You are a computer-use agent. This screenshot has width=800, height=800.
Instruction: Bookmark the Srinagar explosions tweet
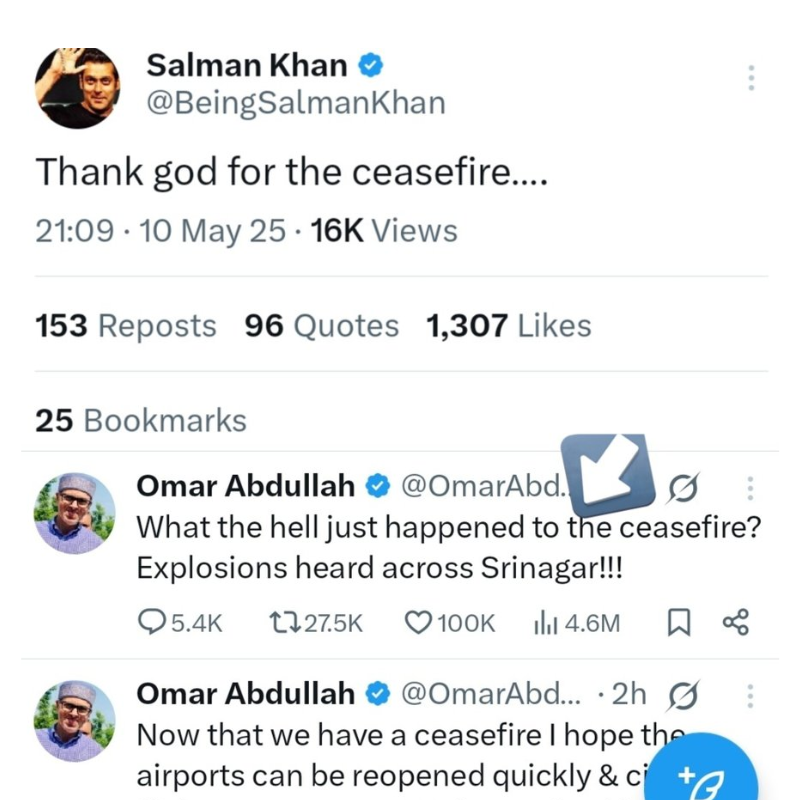pyautogui.click(x=679, y=623)
